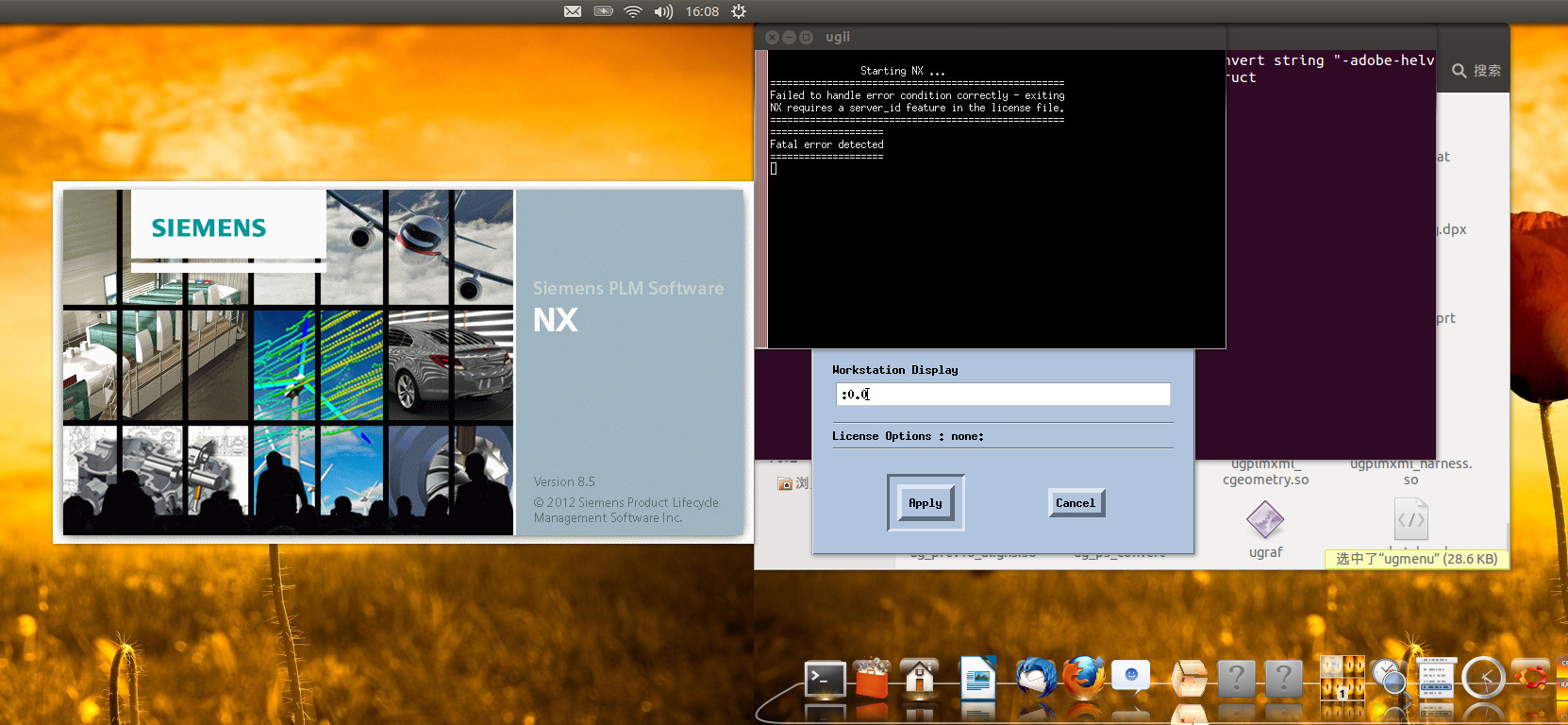Click the ugmenu selection status tooltip
Screen dimensions: 1568x725
1416,559
